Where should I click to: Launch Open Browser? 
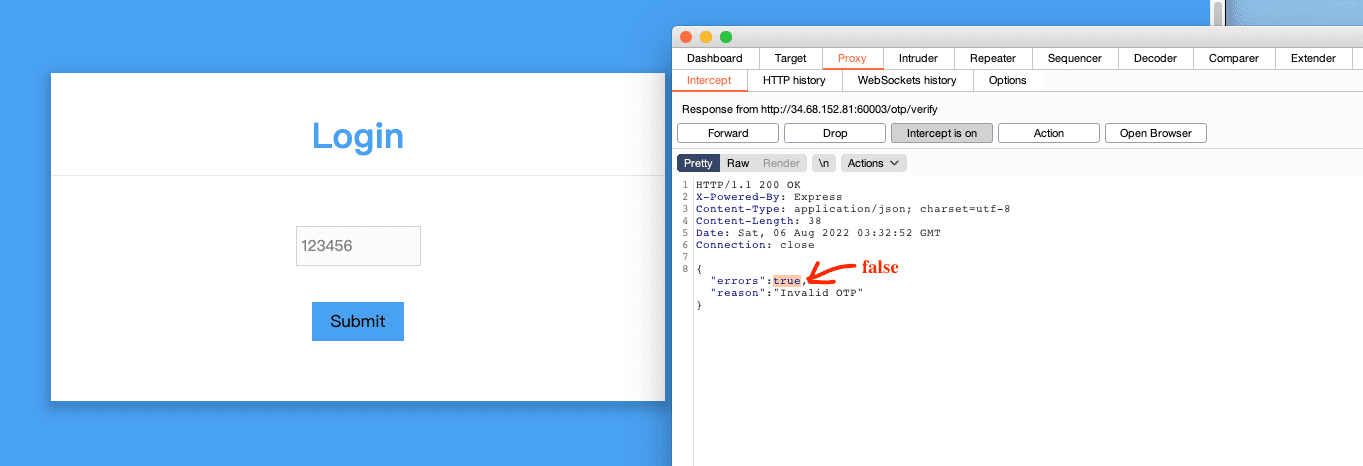pyautogui.click(x=1155, y=133)
